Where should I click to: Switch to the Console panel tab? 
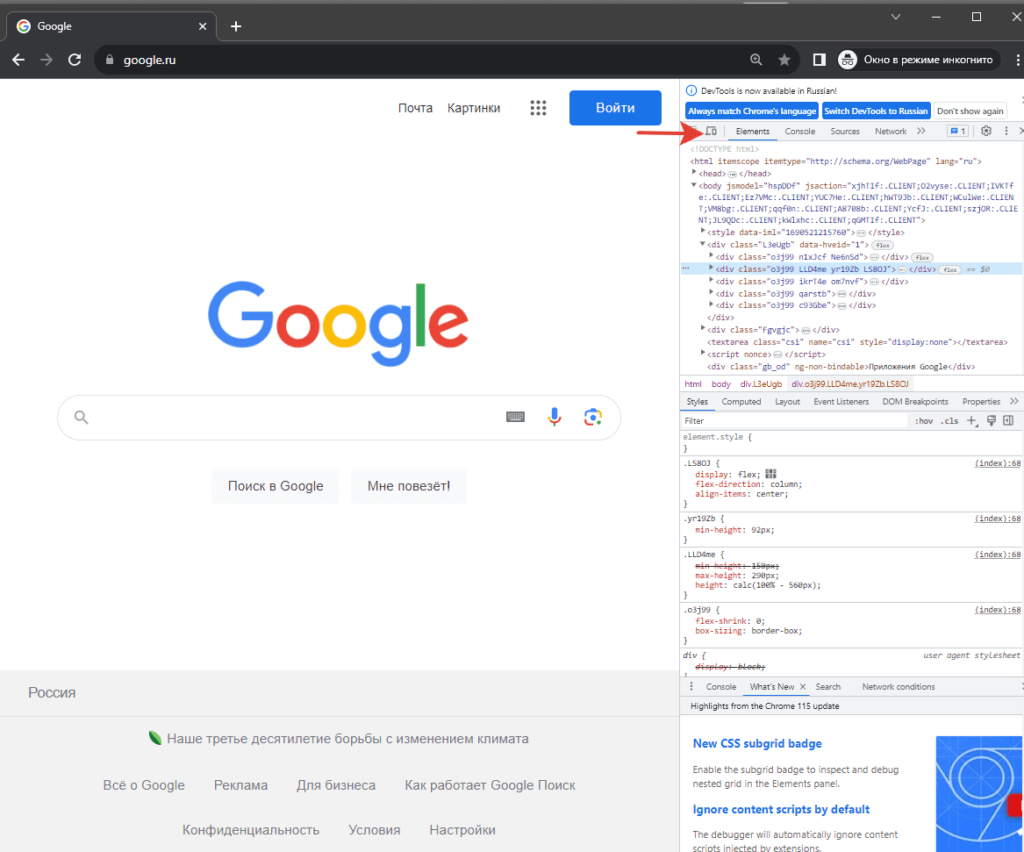(x=799, y=131)
